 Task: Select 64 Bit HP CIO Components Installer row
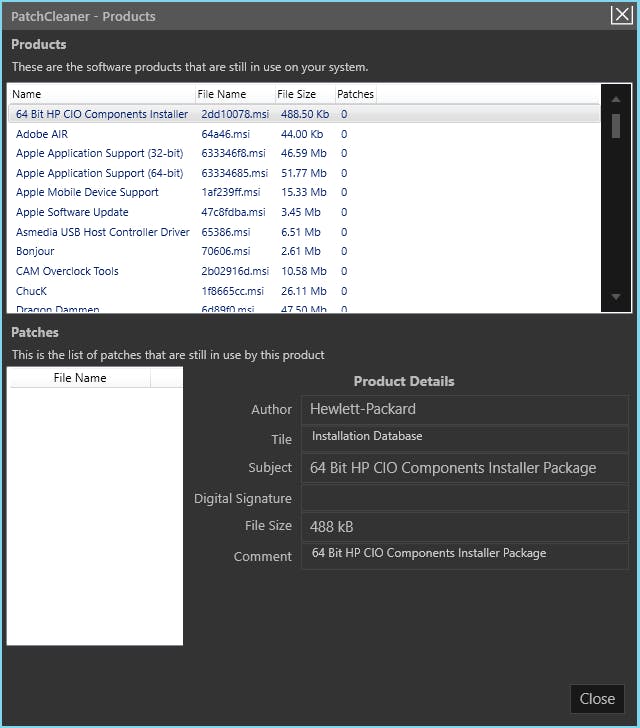coord(304,114)
